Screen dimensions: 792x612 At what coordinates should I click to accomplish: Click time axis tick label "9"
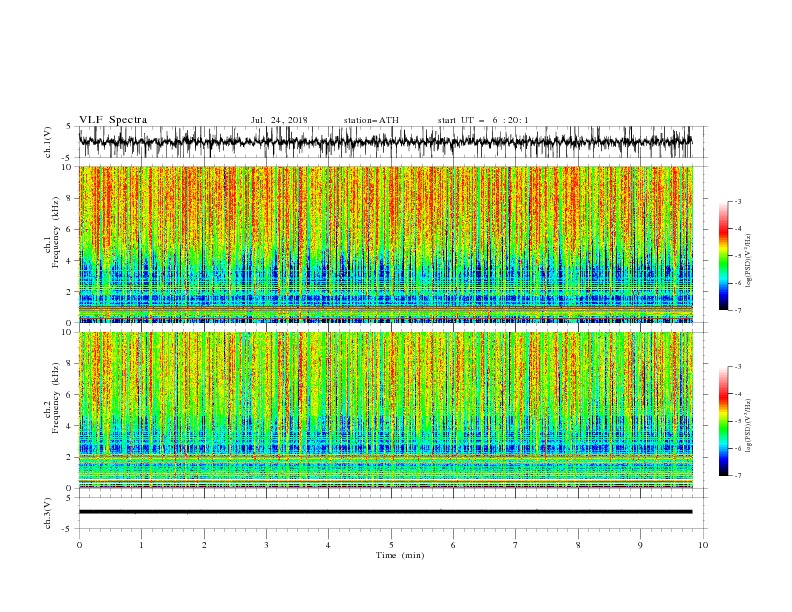click(640, 545)
